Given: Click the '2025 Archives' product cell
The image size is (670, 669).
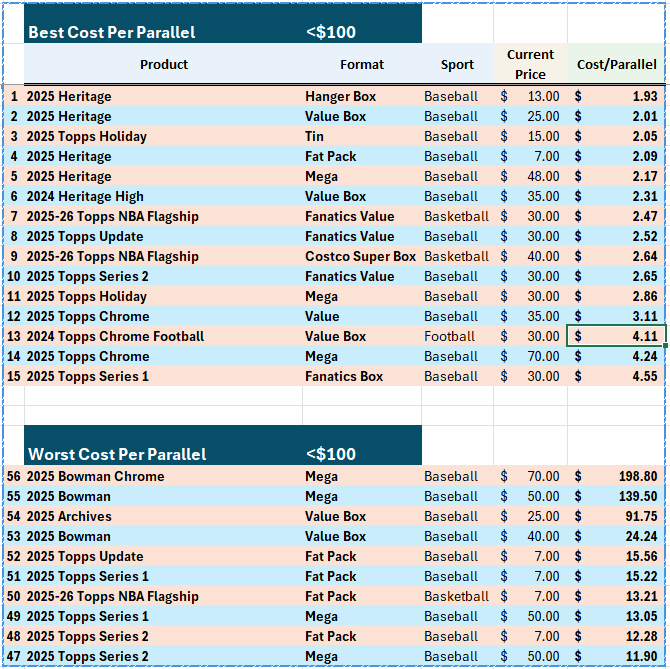Looking at the screenshot, I should [x=163, y=516].
